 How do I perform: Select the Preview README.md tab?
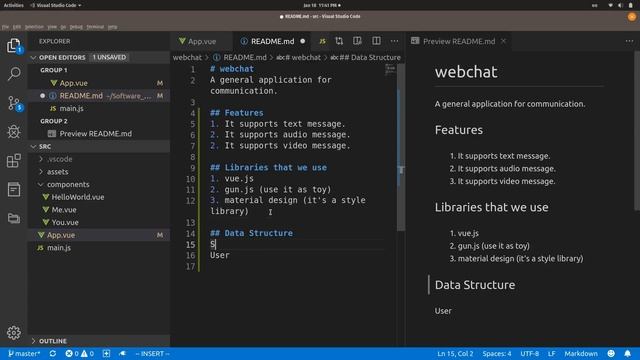pos(459,41)
